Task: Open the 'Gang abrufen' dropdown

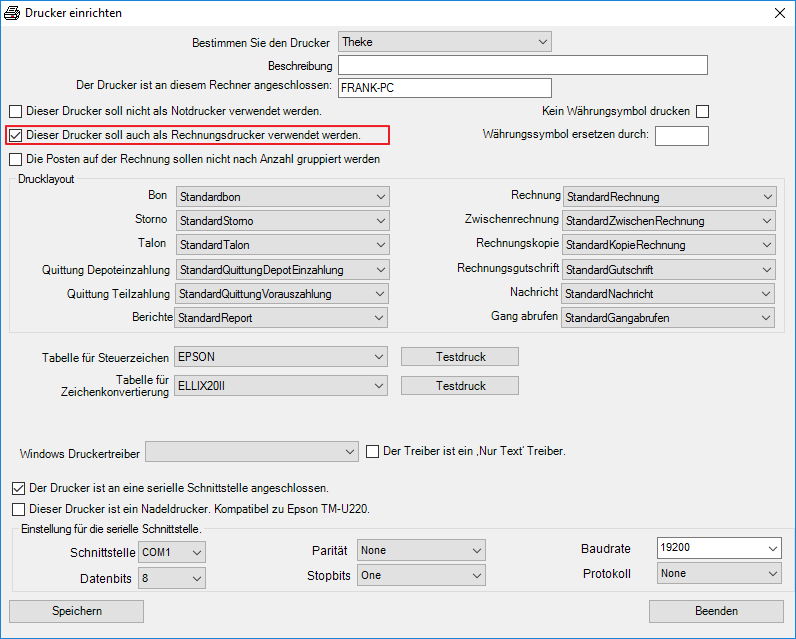Action: (668, 318)
